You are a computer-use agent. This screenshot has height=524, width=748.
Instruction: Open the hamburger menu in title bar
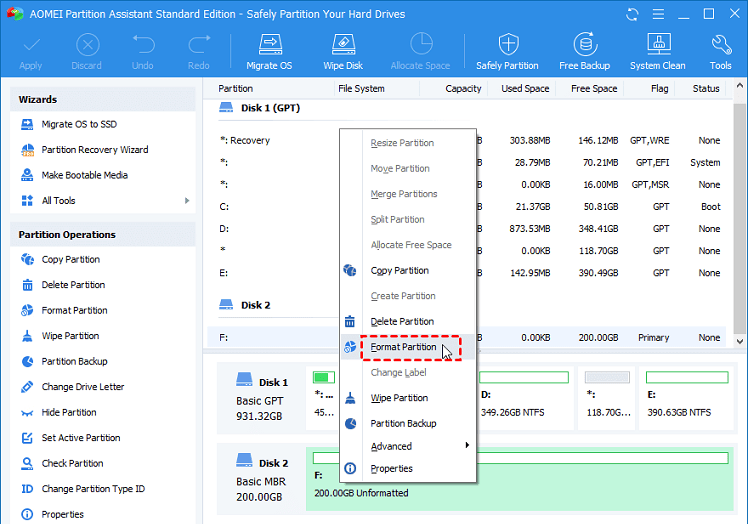tap(658, 14)
